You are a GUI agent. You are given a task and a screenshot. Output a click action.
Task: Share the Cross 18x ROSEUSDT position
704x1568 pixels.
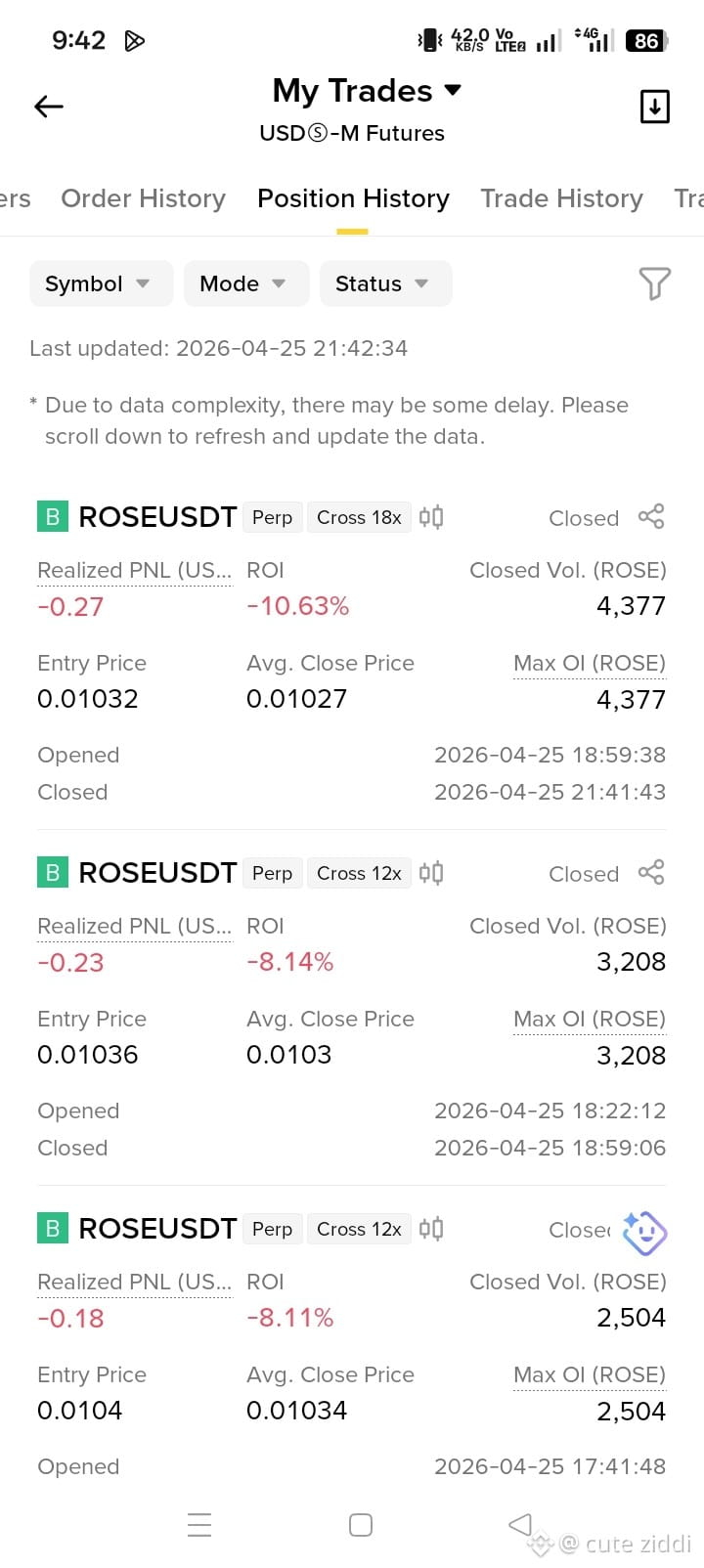(x=651, y=517)
